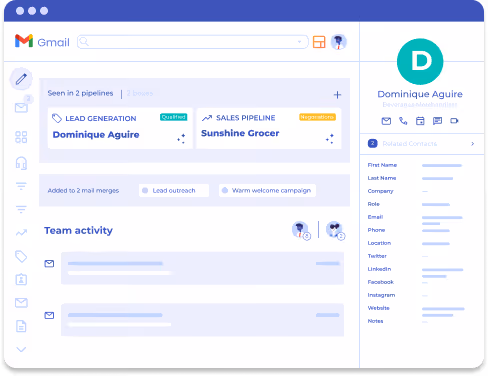Image resolution: width=488 pixels, height=376 pixels.
Task: Open the orange Streak layout icon
Action: pos(319,42)
